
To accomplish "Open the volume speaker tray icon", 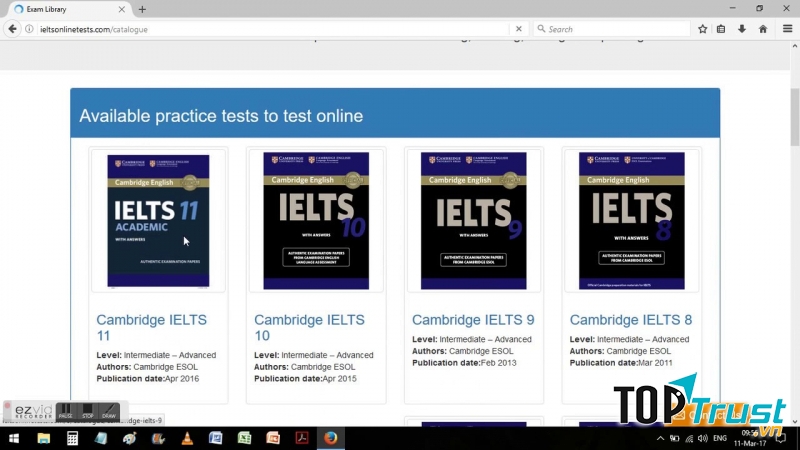I will coord(703,438).
